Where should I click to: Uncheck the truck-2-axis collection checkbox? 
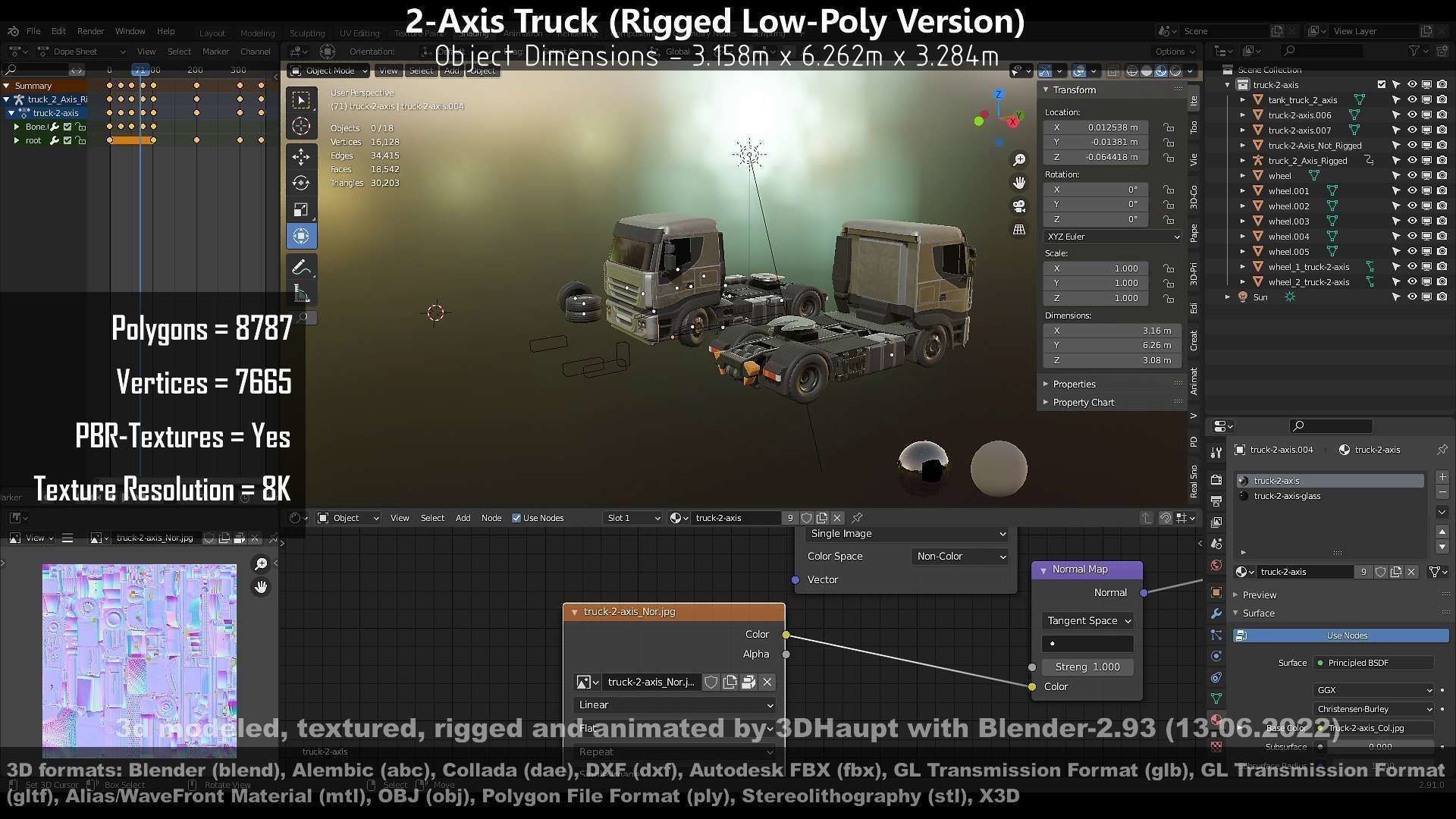[x=1382, y=85]
